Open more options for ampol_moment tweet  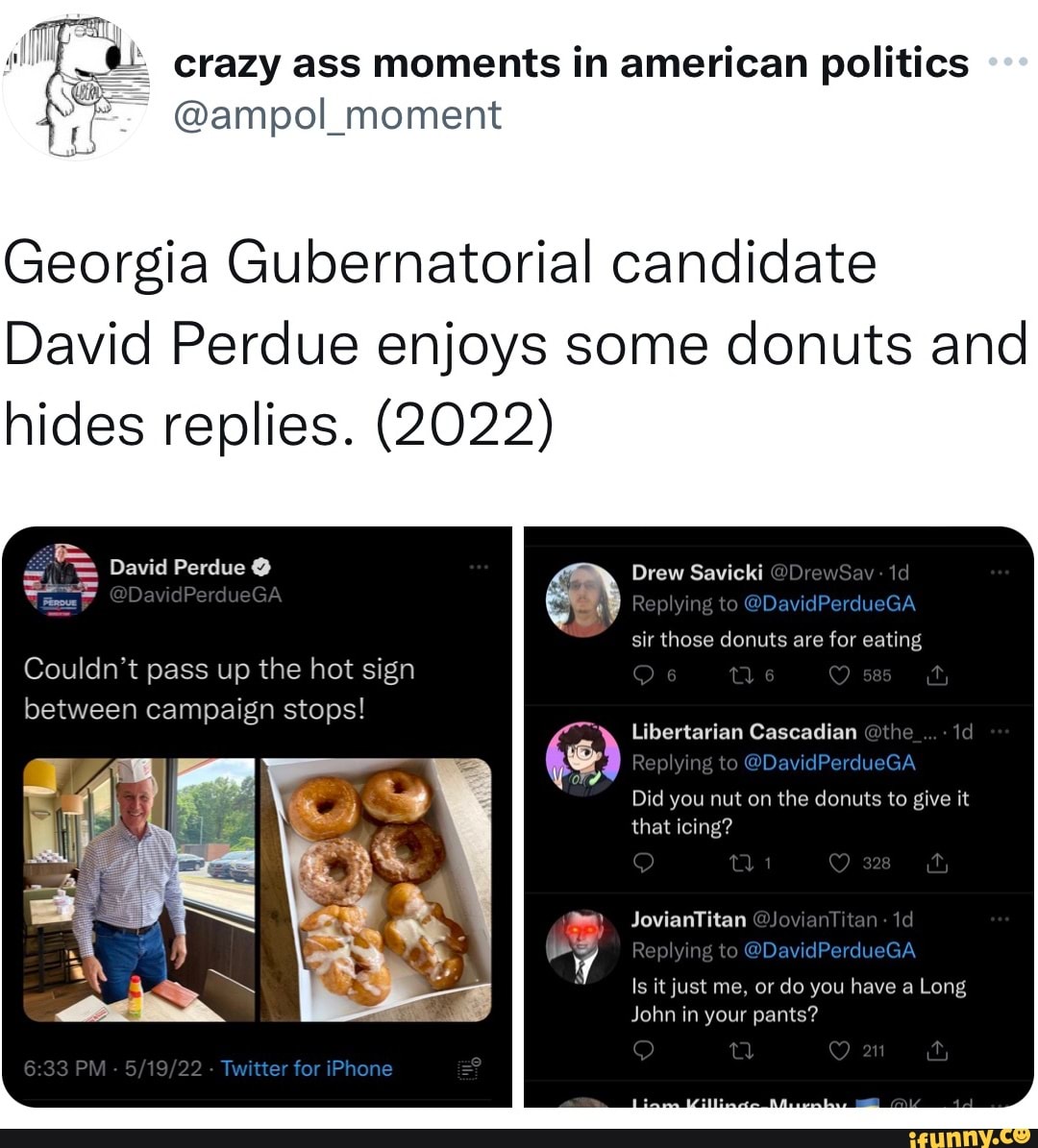click(x=1008, y=62)
